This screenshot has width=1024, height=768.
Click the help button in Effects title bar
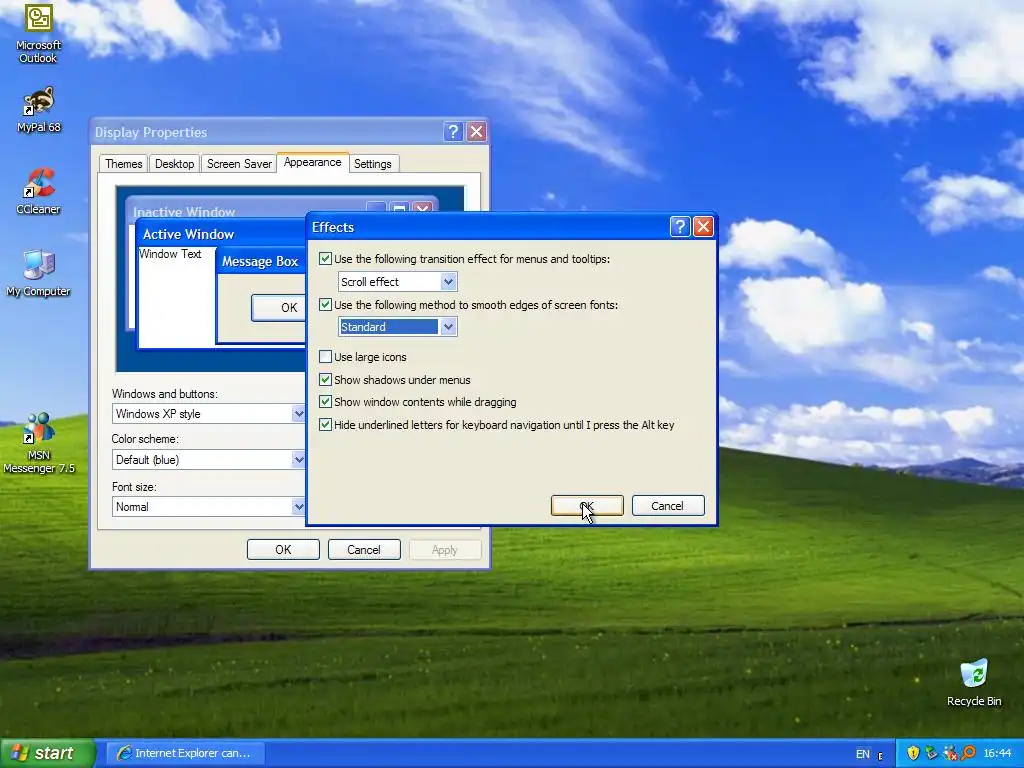click(x=680, y=227)
